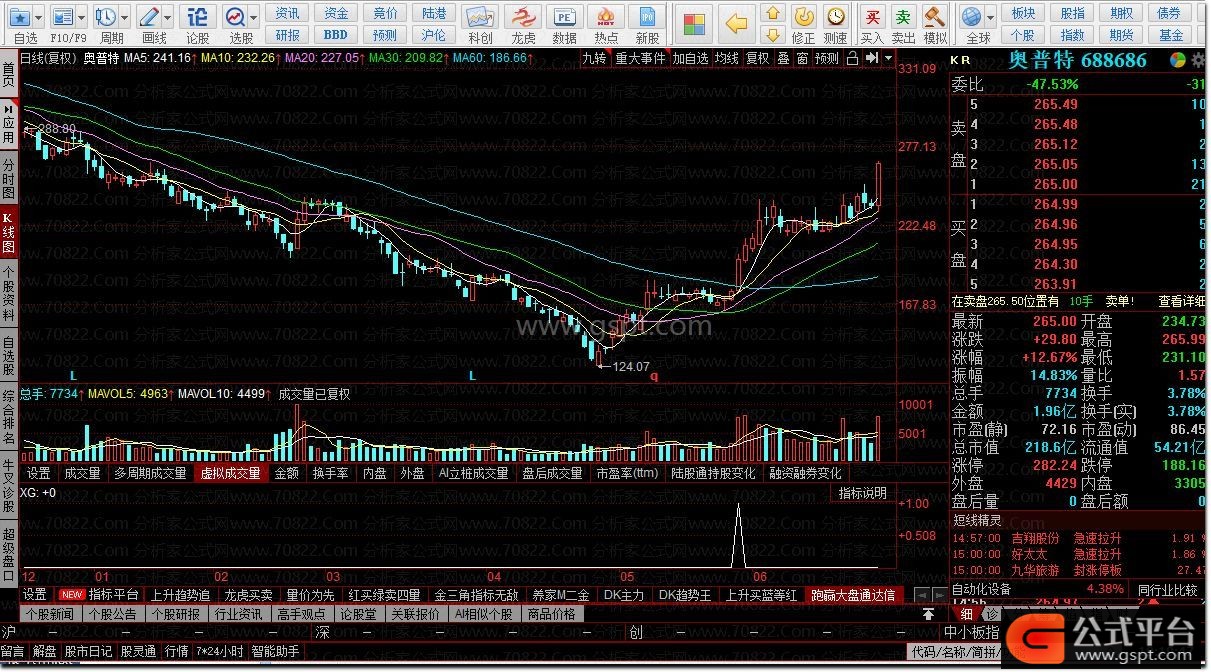Expand dropdown arrow next to 全球 globe
The height and width of the screenshot is (672, 1211).
(x=989, y=17)
